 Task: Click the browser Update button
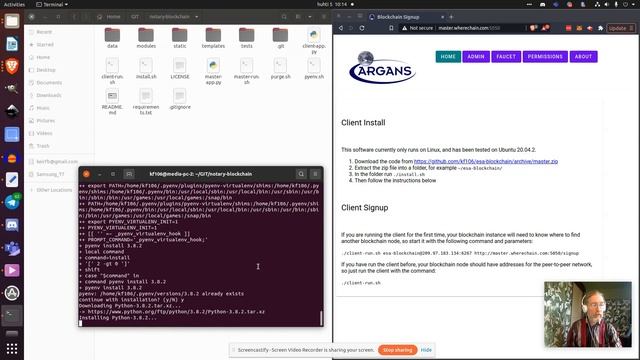[620, 28]
